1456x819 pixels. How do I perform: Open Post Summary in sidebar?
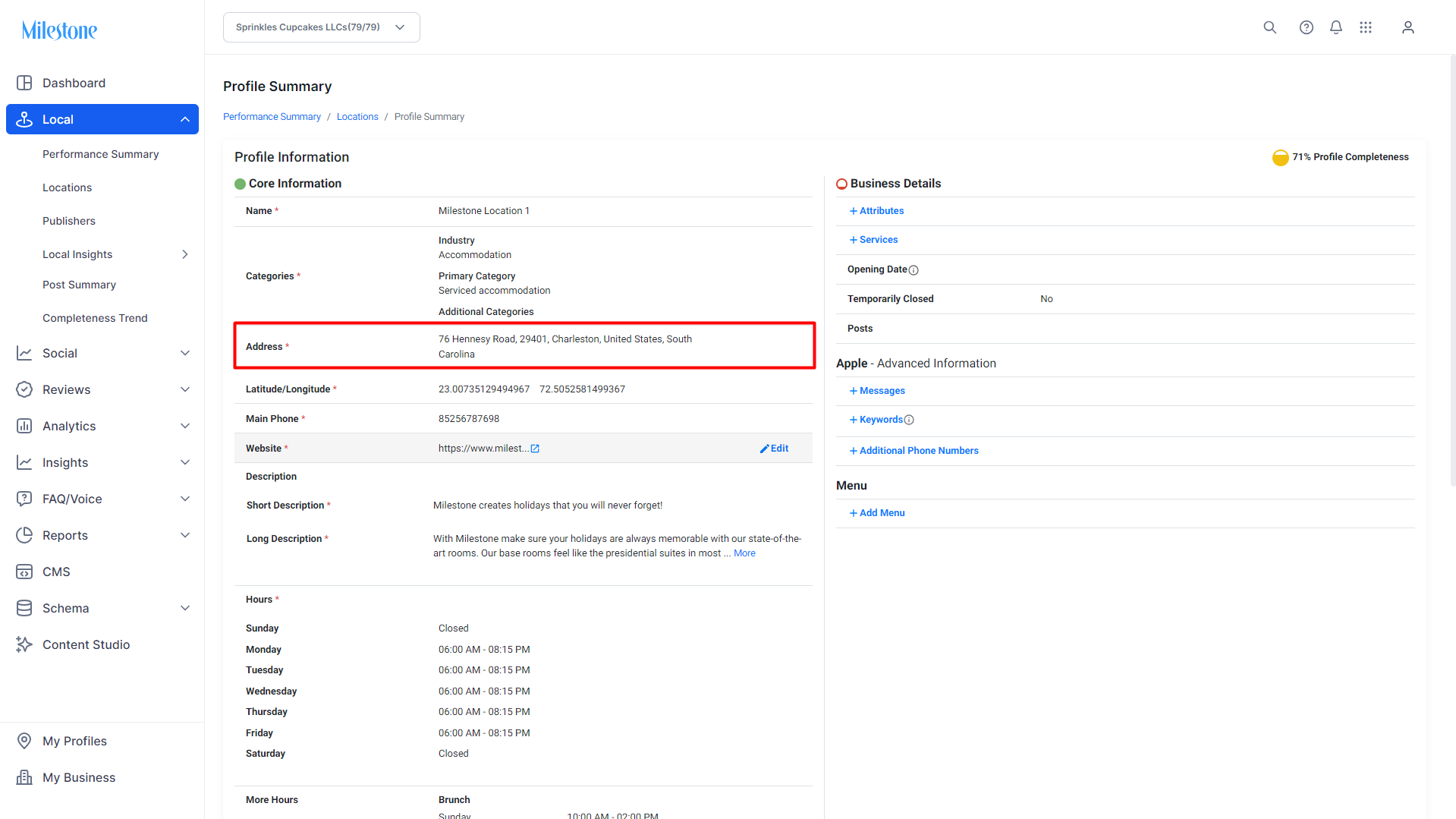[79, 285]
